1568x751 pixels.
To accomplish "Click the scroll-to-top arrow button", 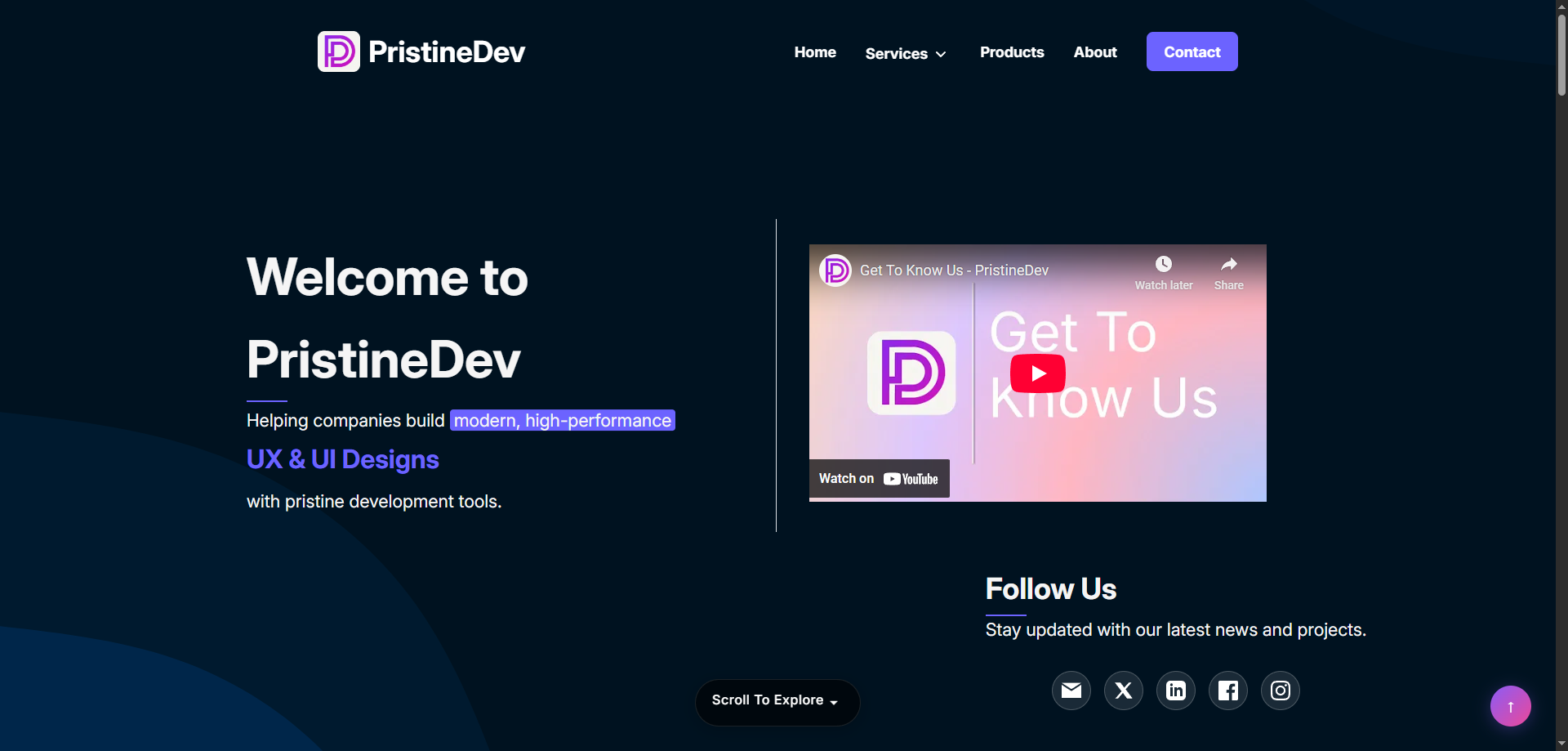I will tap(1510, 705).
